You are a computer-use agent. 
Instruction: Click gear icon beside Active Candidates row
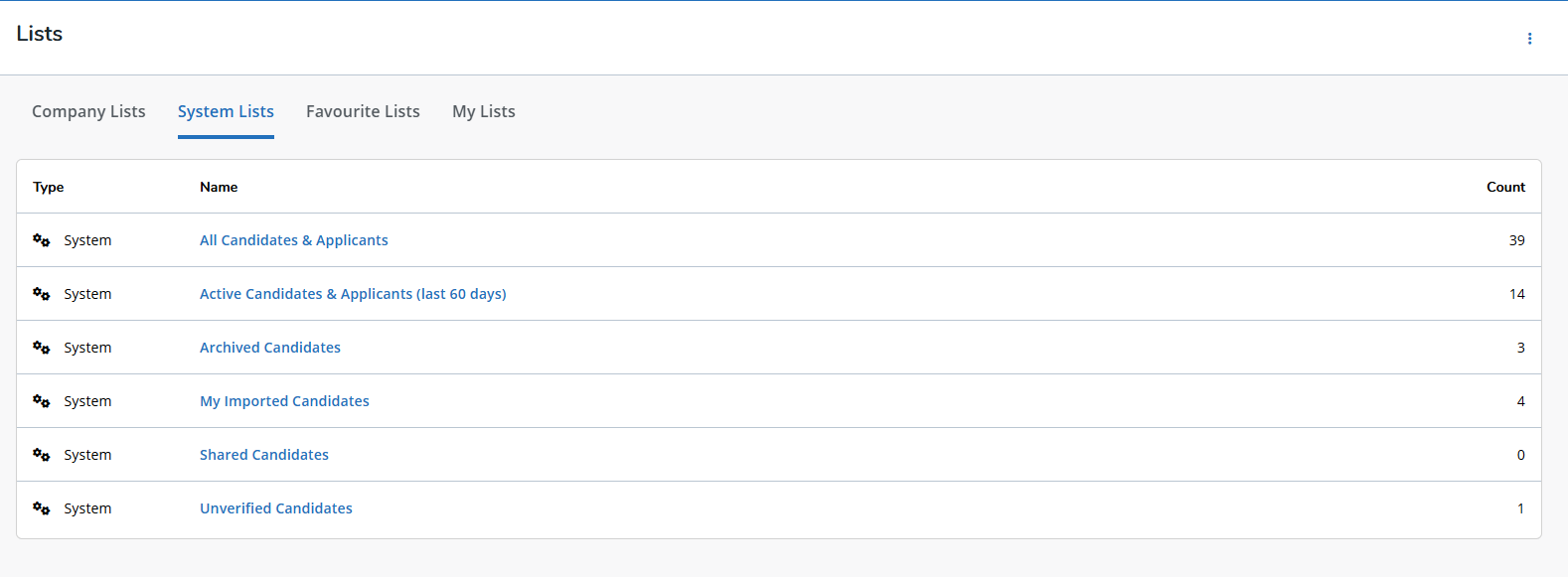[42, 294]
